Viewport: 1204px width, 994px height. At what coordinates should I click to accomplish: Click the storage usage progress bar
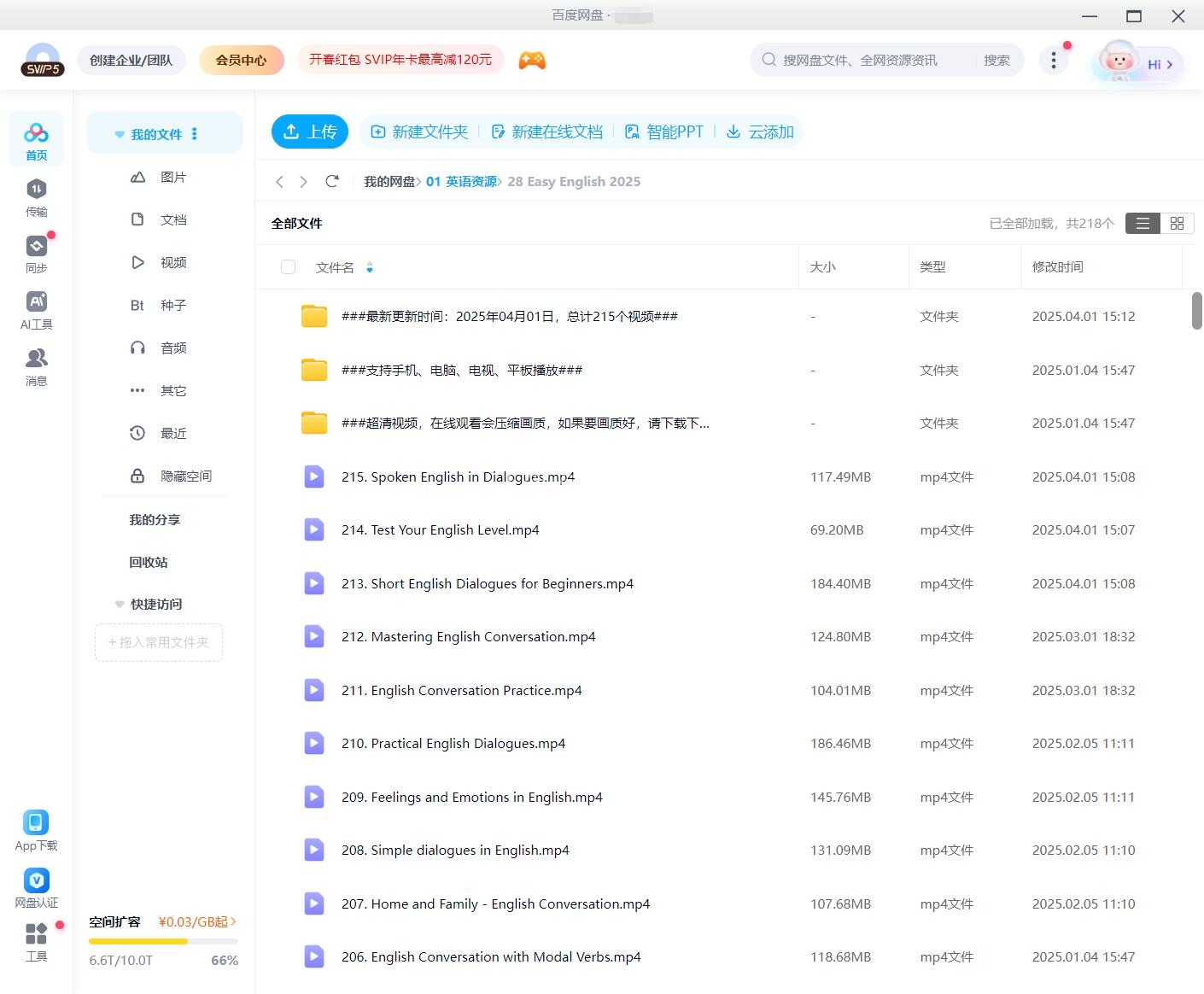(163, 941)
